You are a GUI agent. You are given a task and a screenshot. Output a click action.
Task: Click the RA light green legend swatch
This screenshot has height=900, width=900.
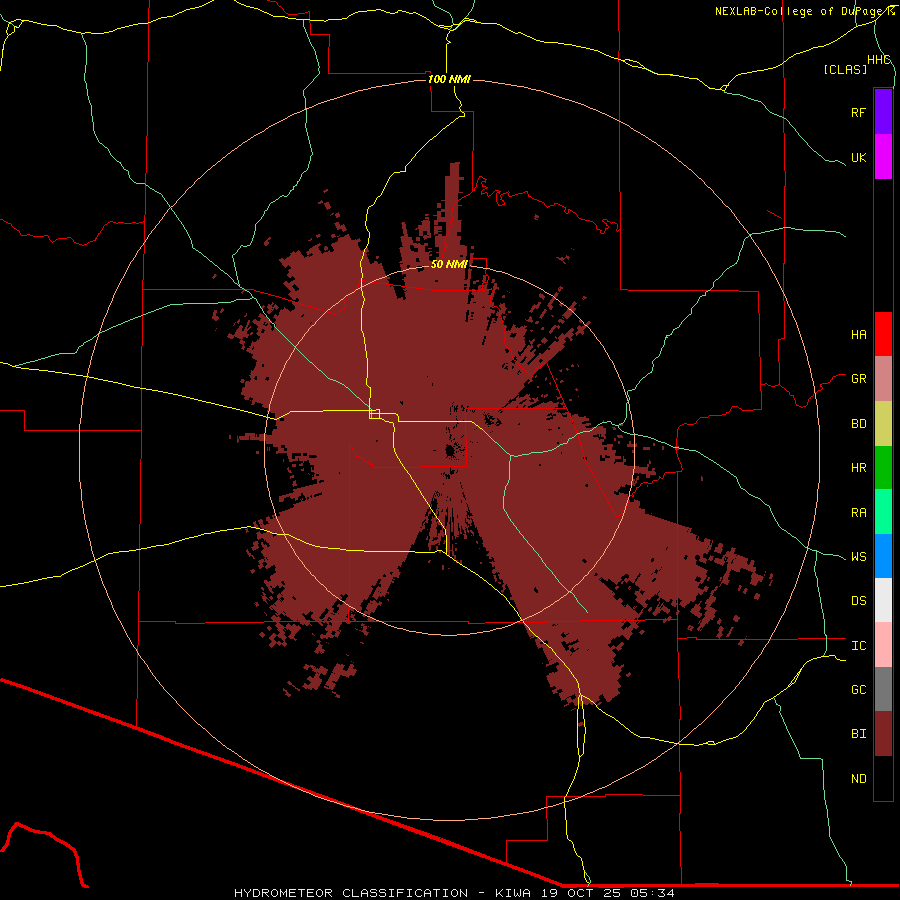coord(883,512)
